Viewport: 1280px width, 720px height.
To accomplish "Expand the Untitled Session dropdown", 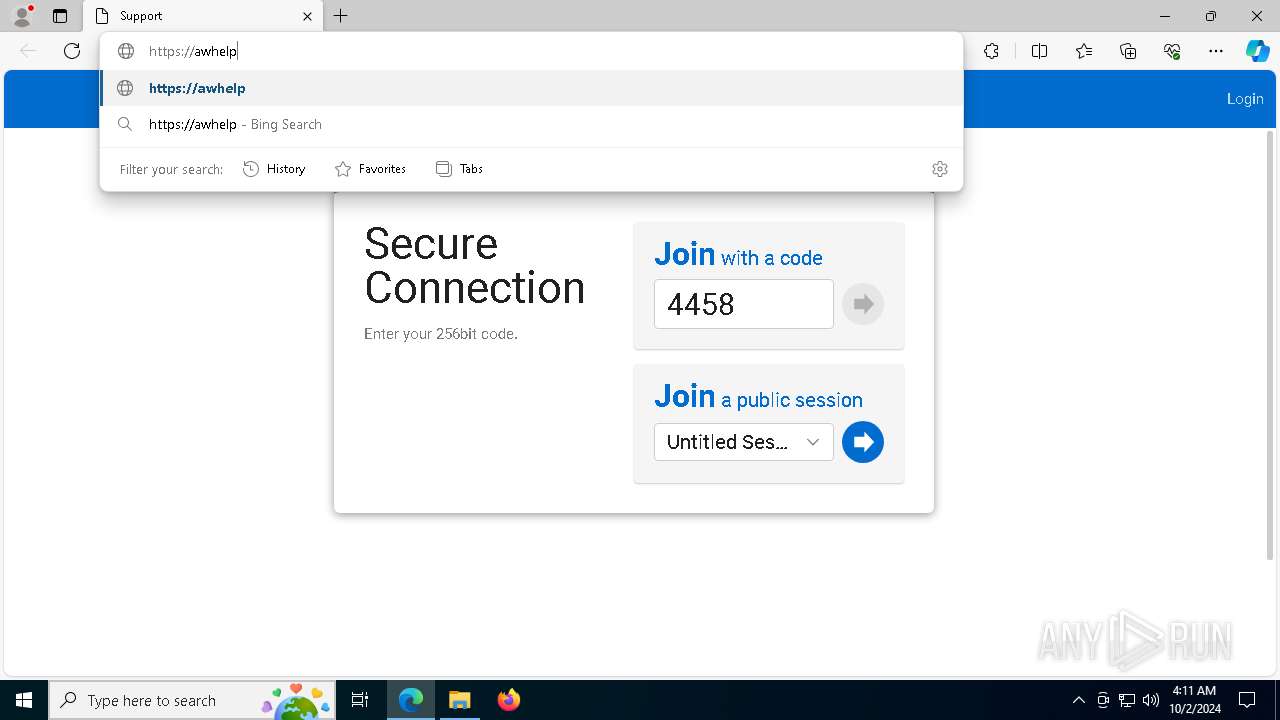I will 743,442.
